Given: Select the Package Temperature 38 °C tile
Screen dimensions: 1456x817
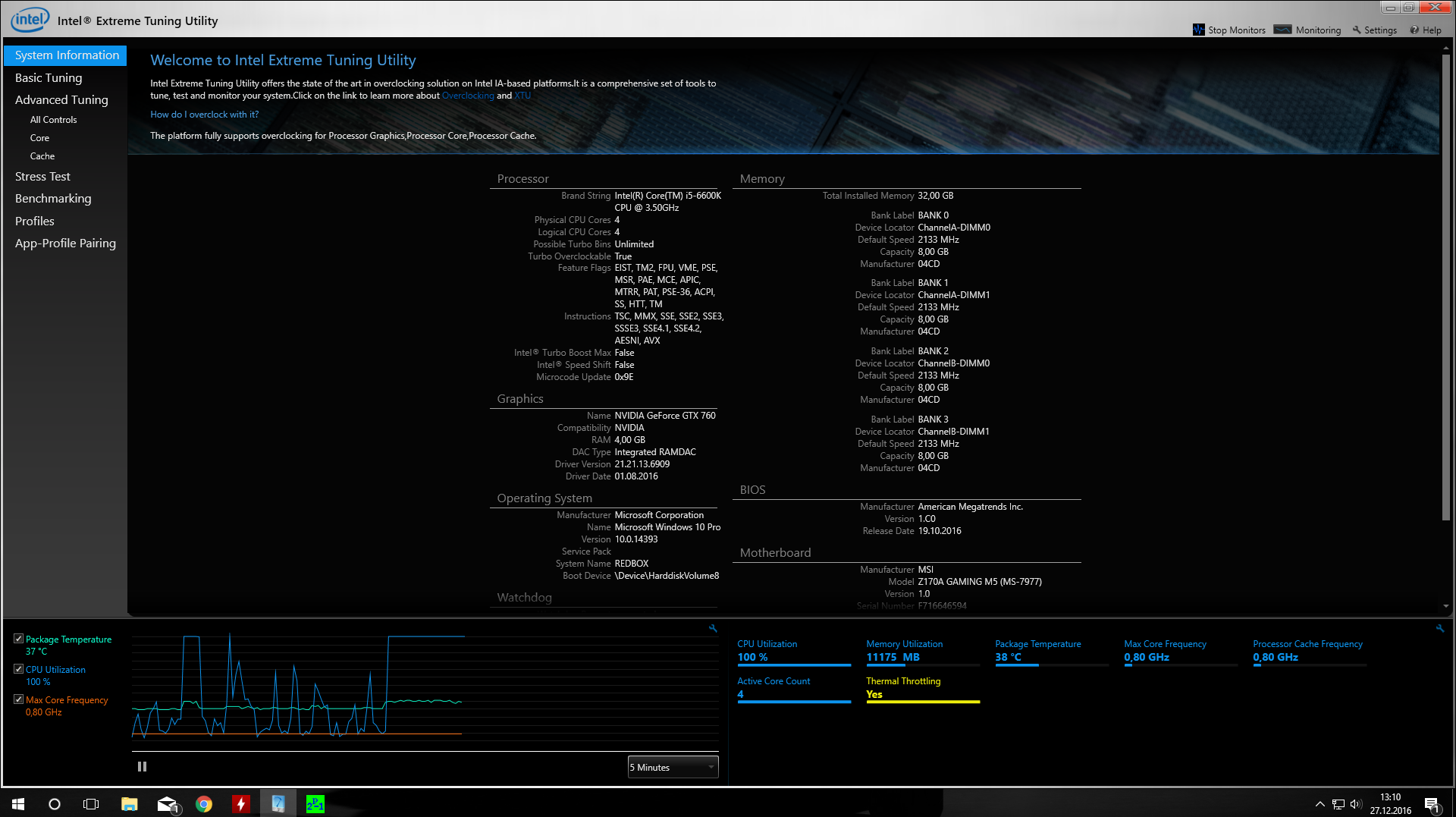Looking at the screenshot, I should pyautogui.click(x=1052, y=652).
